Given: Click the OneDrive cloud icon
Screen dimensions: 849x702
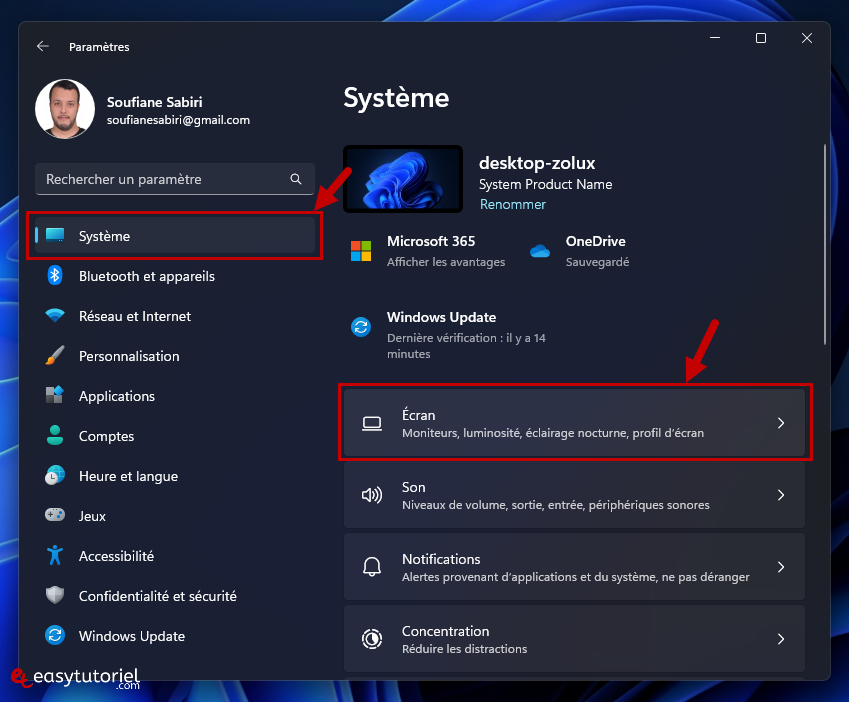Looking at the screenshot, I should point(540,251).
